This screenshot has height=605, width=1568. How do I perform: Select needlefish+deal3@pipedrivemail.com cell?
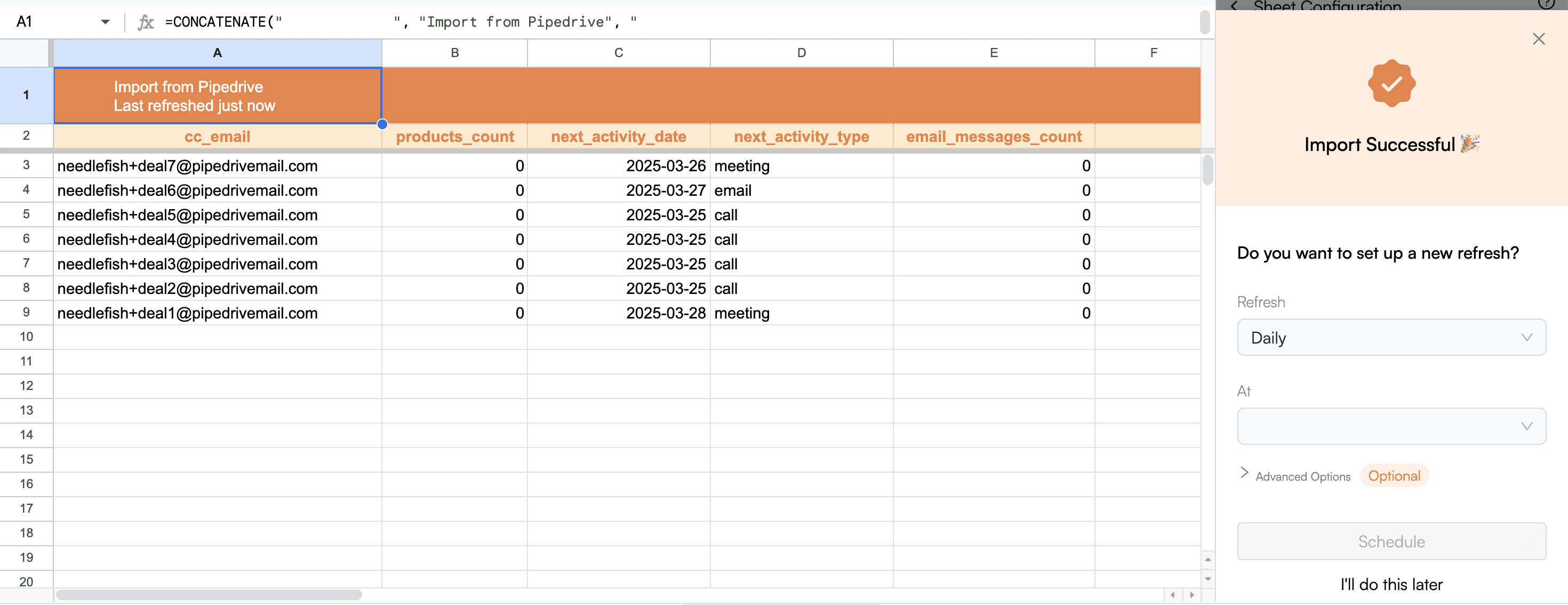pyautogui.click(x=217, y=264)
